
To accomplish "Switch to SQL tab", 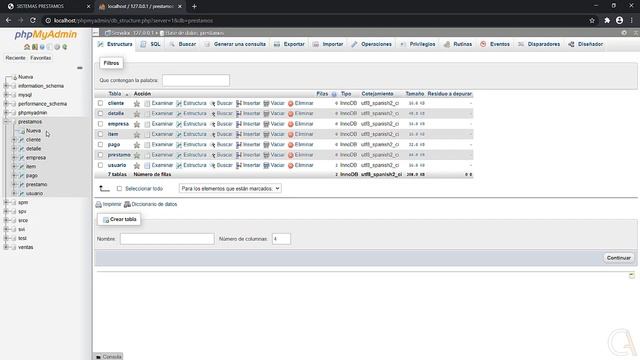I will tap(151, 44).
